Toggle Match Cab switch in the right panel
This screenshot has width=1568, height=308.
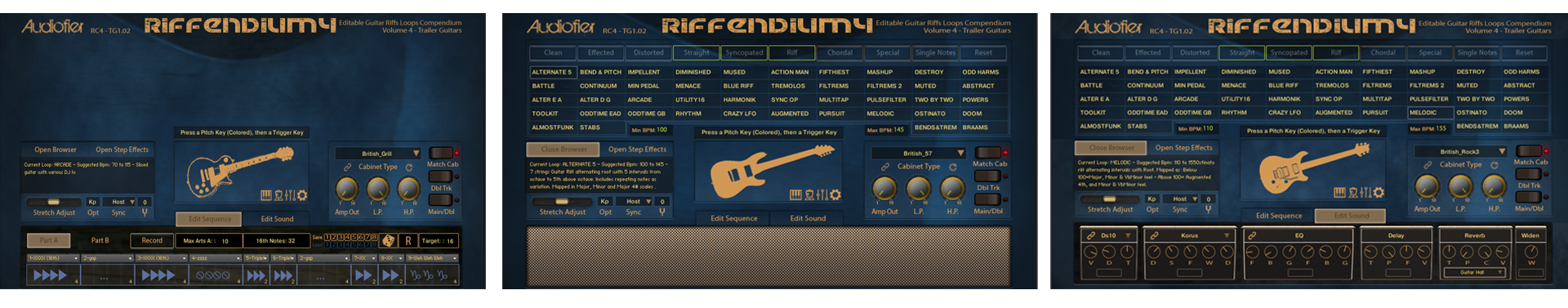[1530, 151]
